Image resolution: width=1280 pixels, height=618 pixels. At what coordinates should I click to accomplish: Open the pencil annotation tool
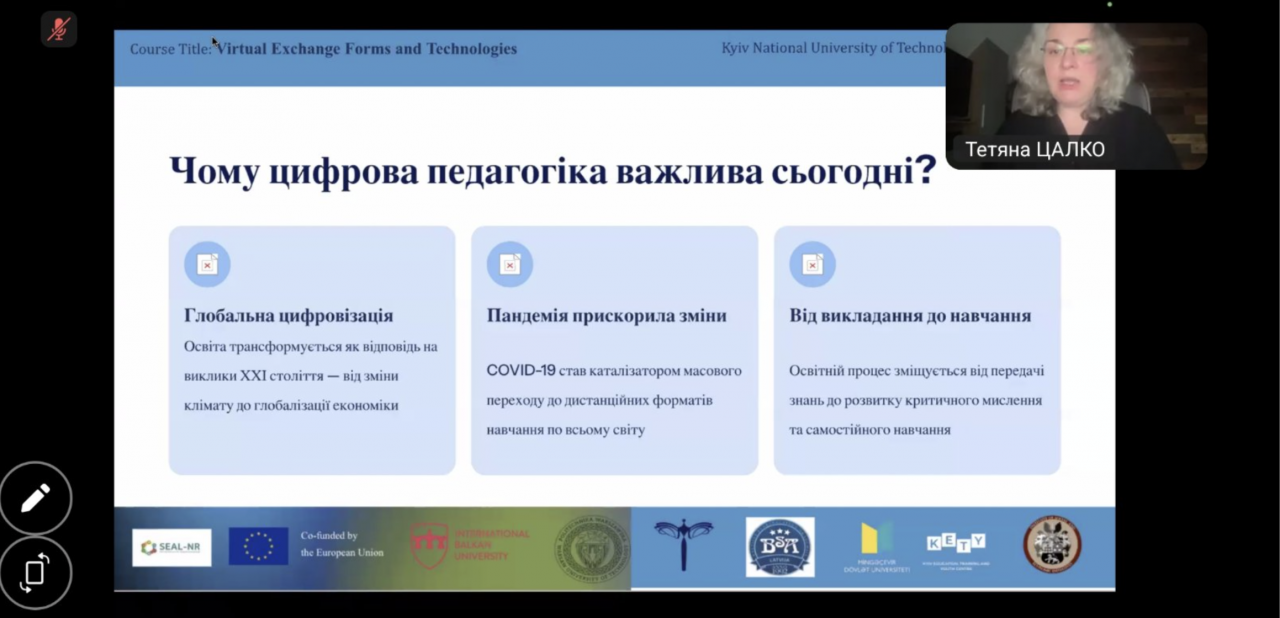[x=36, y=497]
